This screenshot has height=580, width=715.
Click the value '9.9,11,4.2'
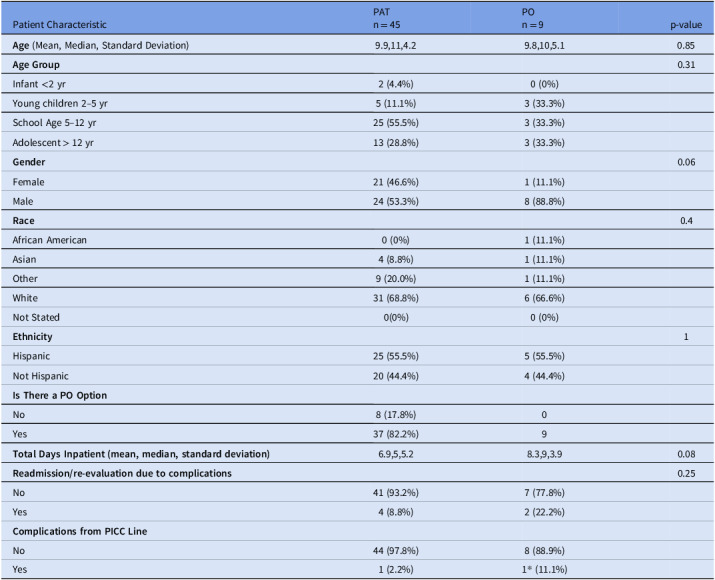[x=395, y=46]
